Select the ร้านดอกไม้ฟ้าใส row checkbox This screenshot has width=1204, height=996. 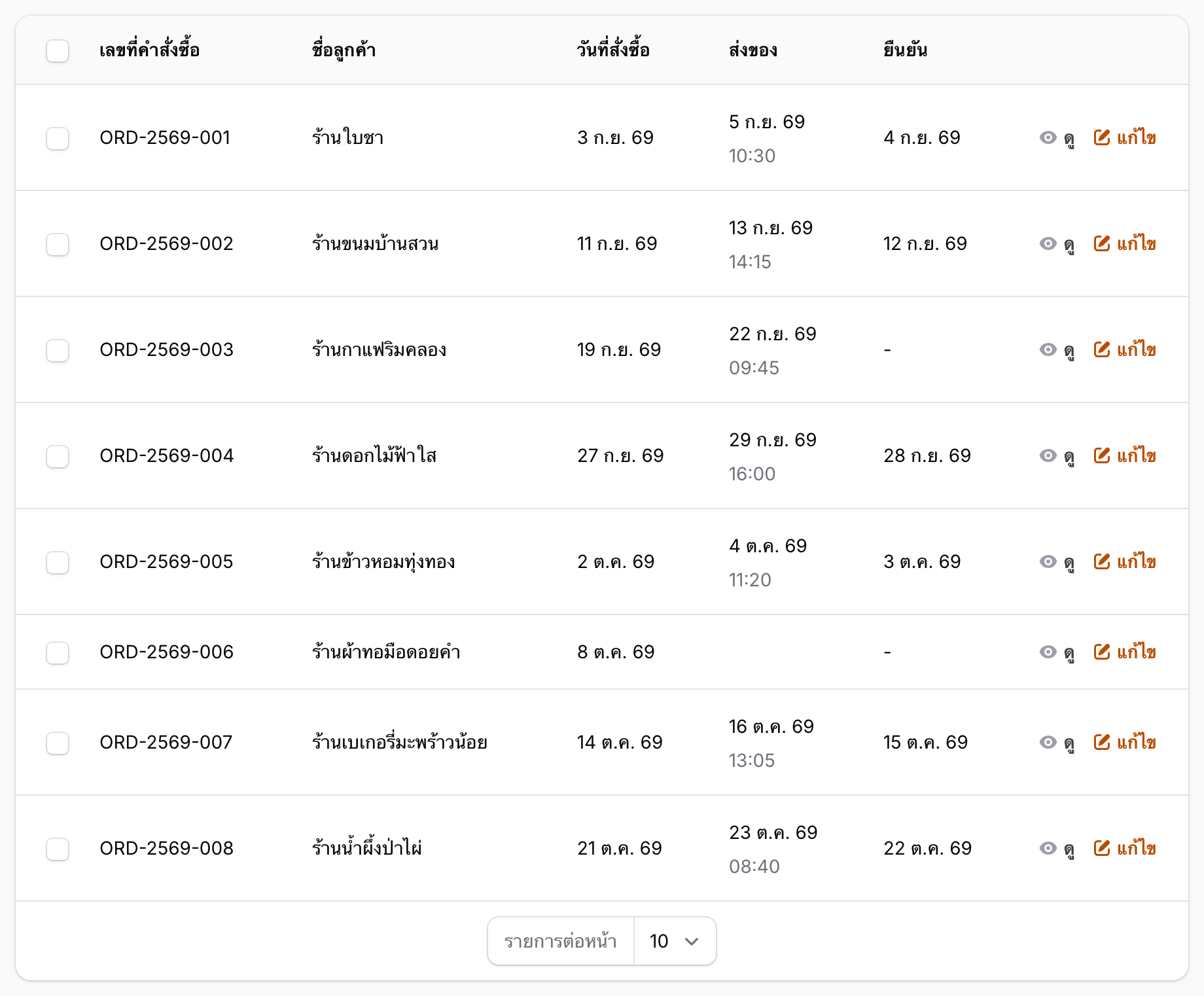click(58, 456)
